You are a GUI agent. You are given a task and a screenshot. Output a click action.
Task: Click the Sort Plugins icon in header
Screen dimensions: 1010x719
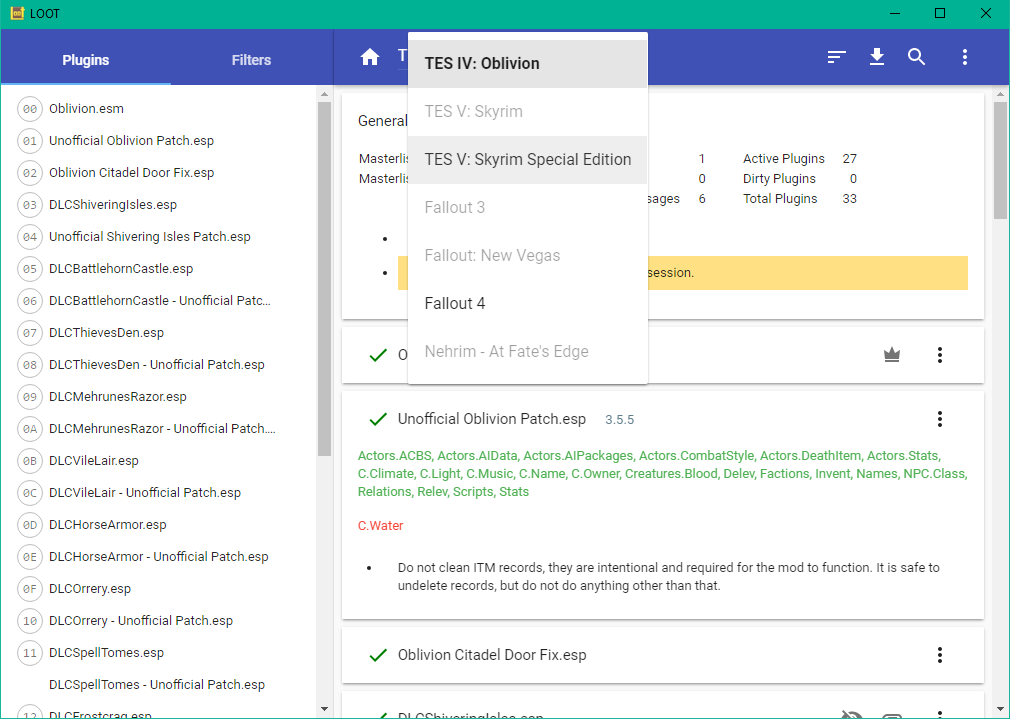[x=836, y=57]
